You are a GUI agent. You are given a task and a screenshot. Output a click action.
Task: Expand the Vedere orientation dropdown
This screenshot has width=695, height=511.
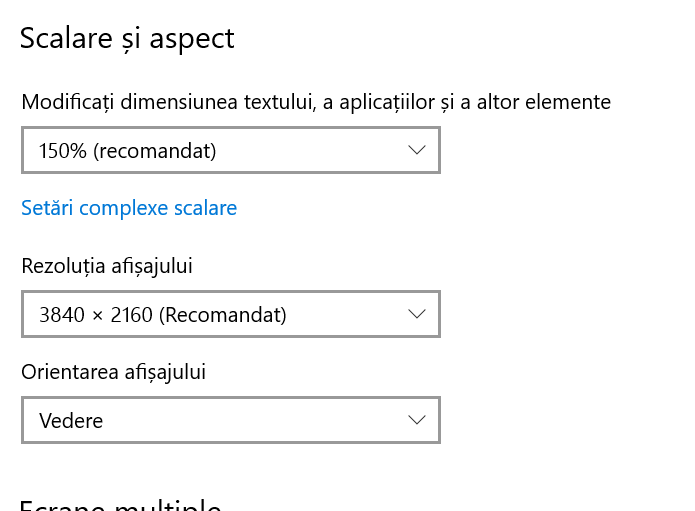(x=230, y=421)
